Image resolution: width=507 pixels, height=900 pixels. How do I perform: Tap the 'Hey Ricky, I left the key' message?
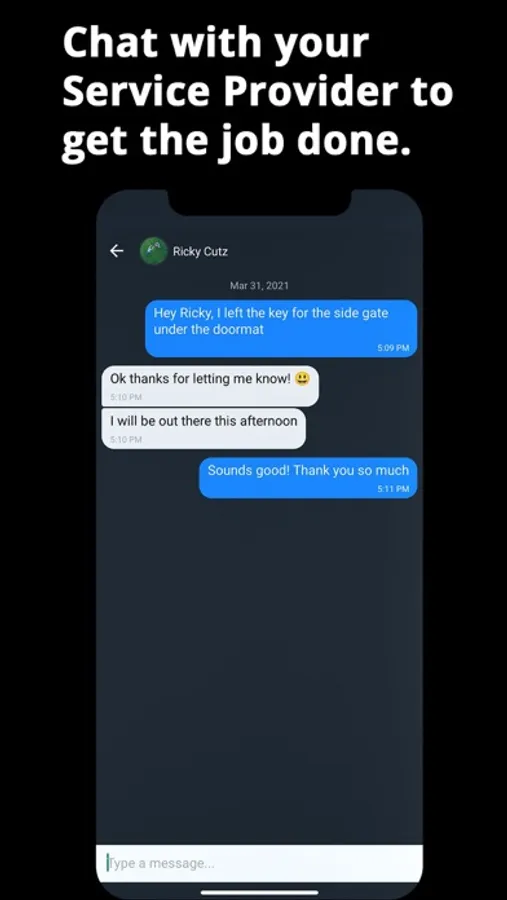point(281,328)
